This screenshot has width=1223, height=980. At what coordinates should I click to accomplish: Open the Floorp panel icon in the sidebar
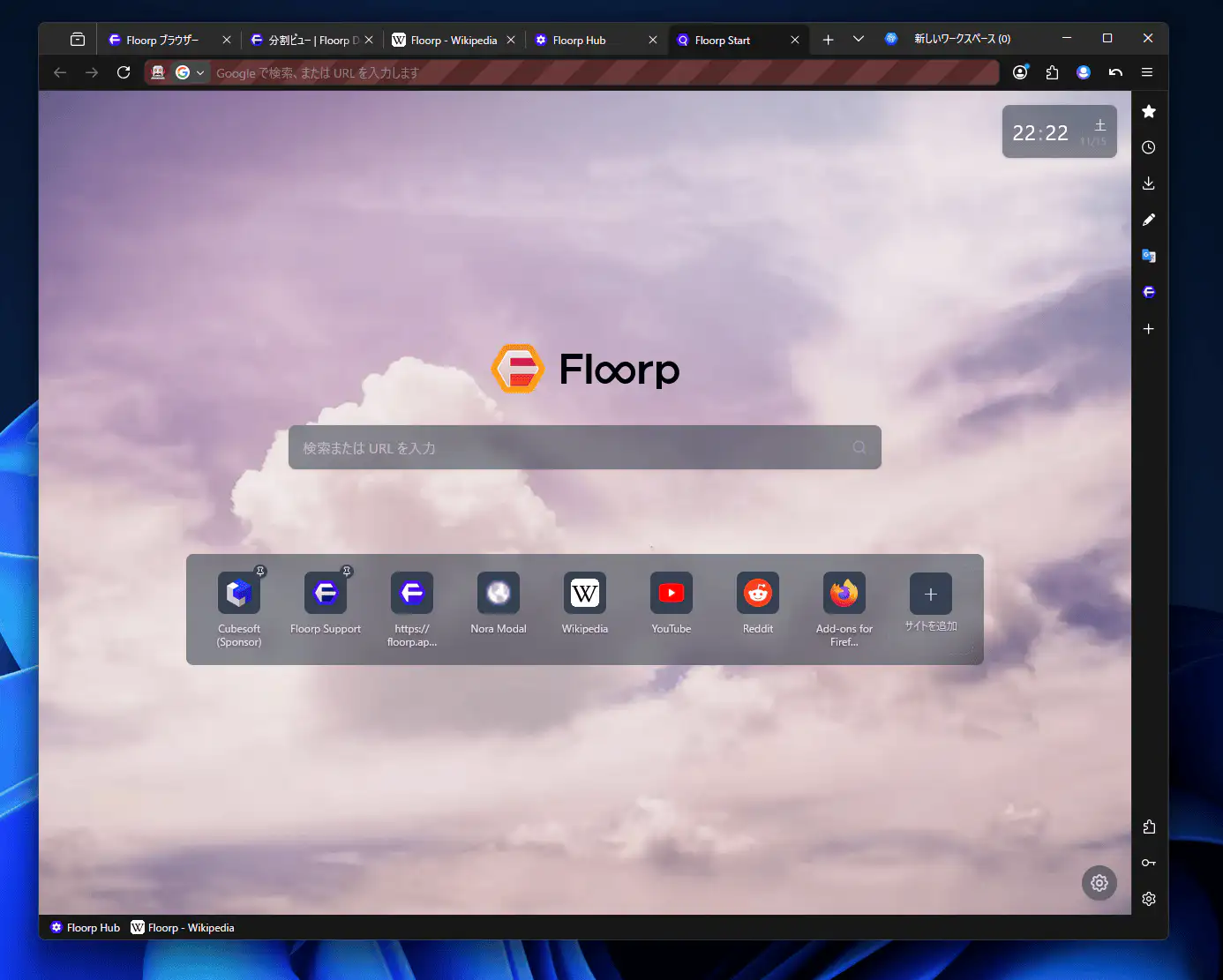tap(1149, 291)
